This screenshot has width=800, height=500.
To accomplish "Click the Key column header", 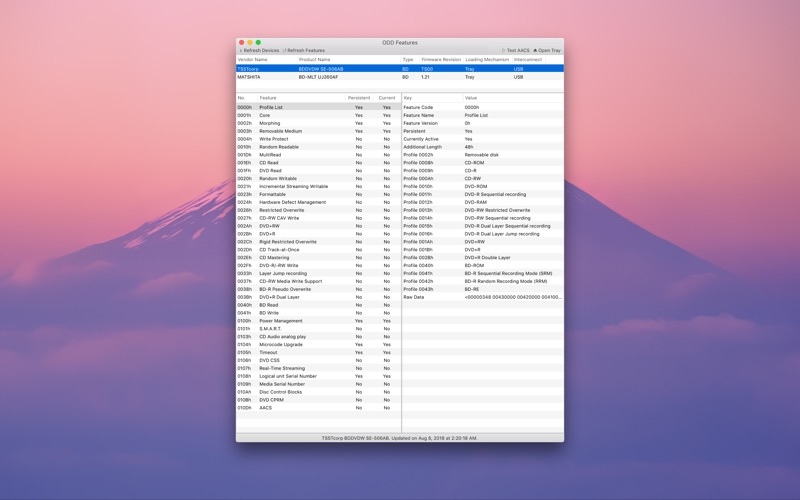I will [x=432, y=98].
